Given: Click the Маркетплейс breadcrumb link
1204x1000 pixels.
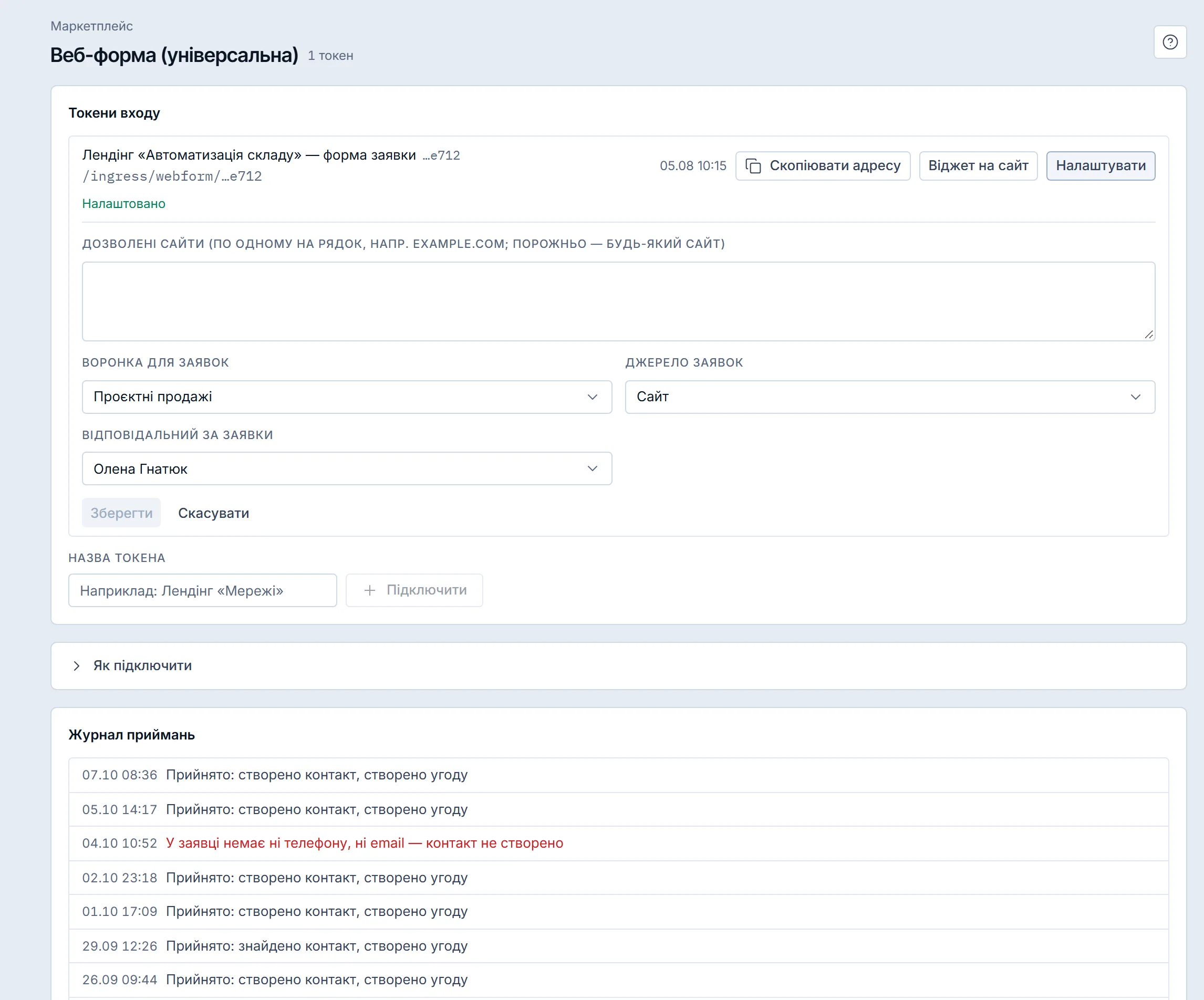Looking at the screenshot, I should pos(91,26).
